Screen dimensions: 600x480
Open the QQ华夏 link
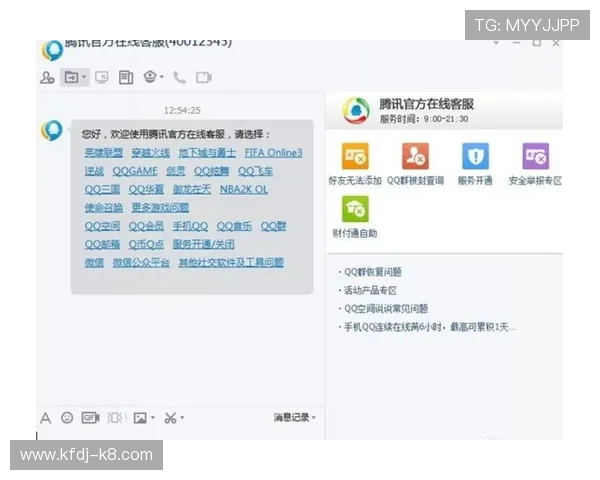pyautogui.click(x=146, y=189)
